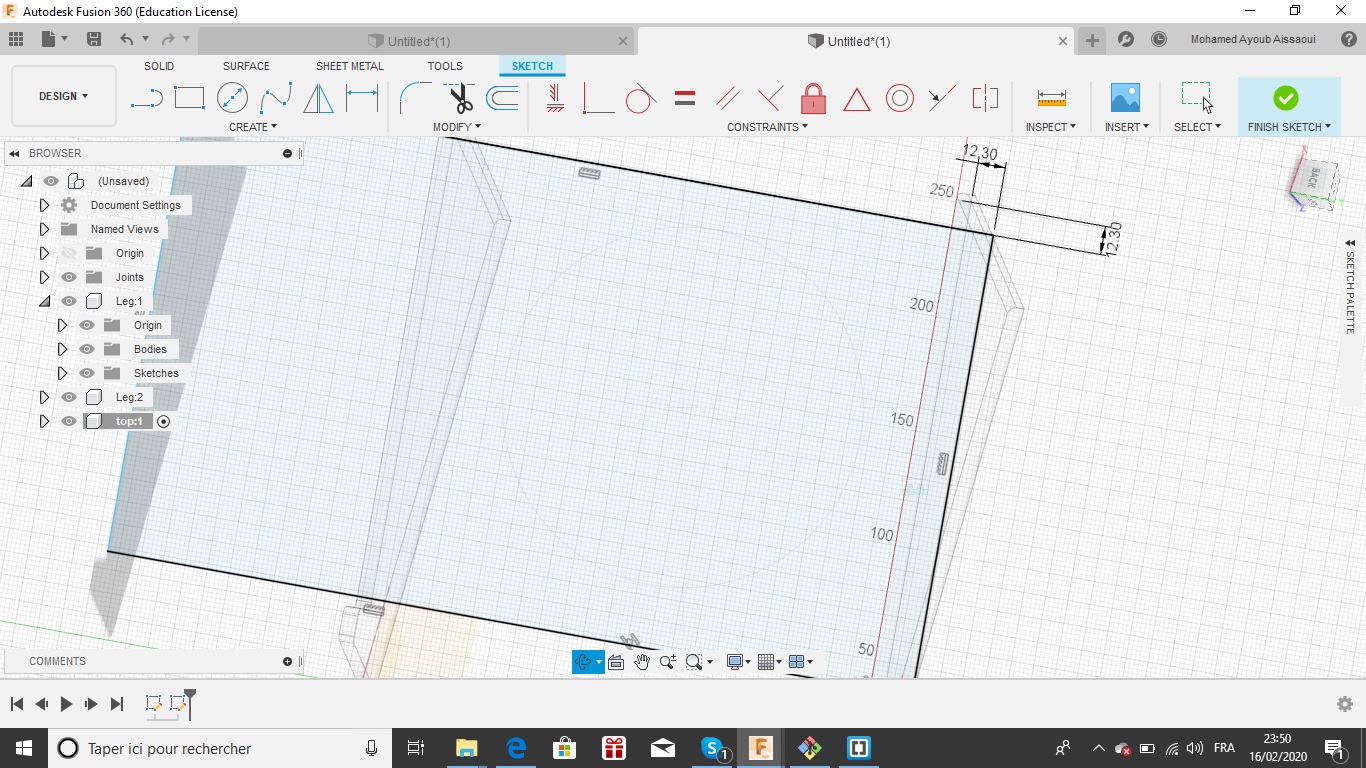Apply the Parallel constraint
The height and width of the screenshot is (768, 1366).
coord(728,98)
